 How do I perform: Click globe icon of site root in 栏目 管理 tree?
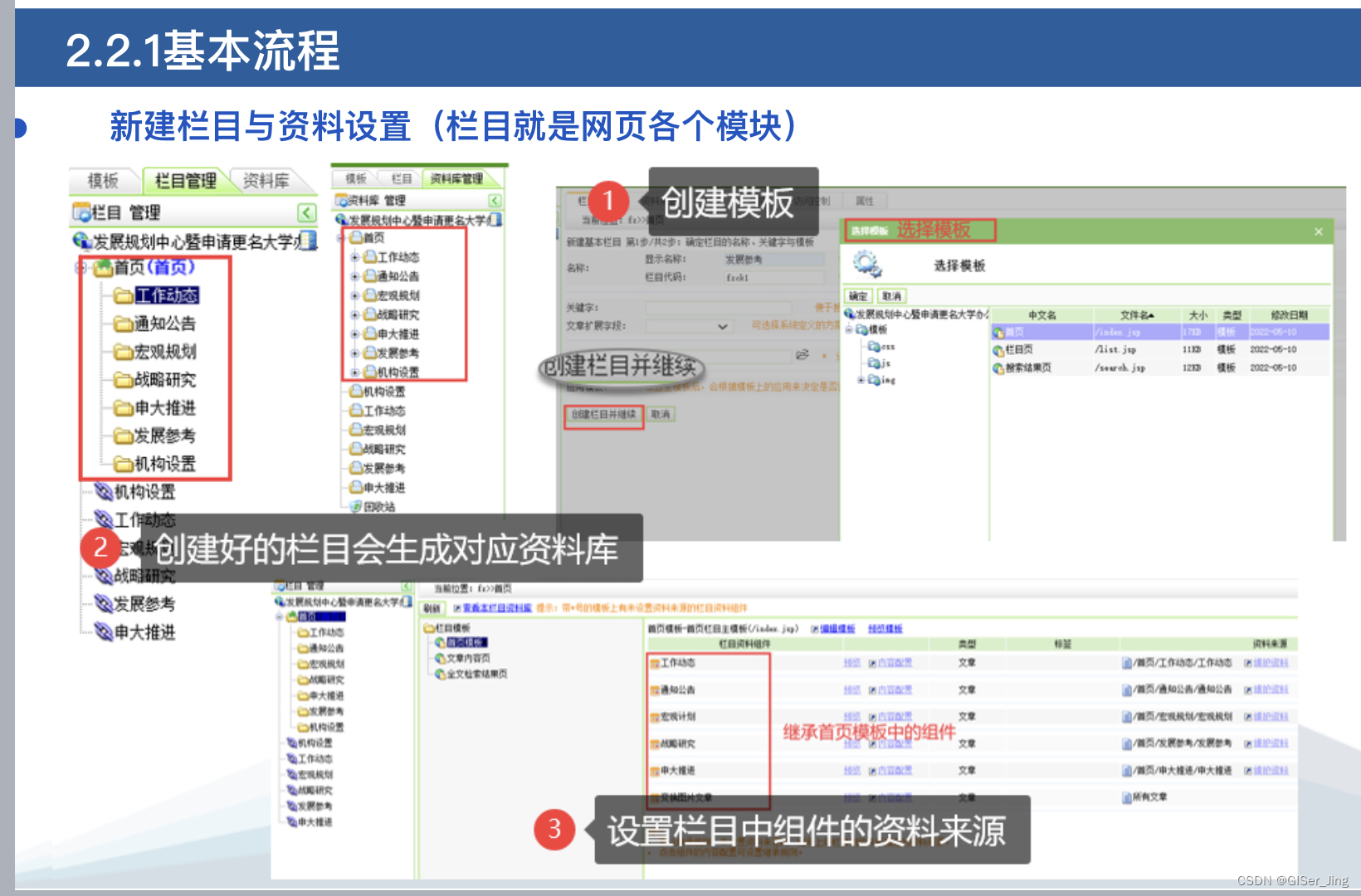click(81, 241)
